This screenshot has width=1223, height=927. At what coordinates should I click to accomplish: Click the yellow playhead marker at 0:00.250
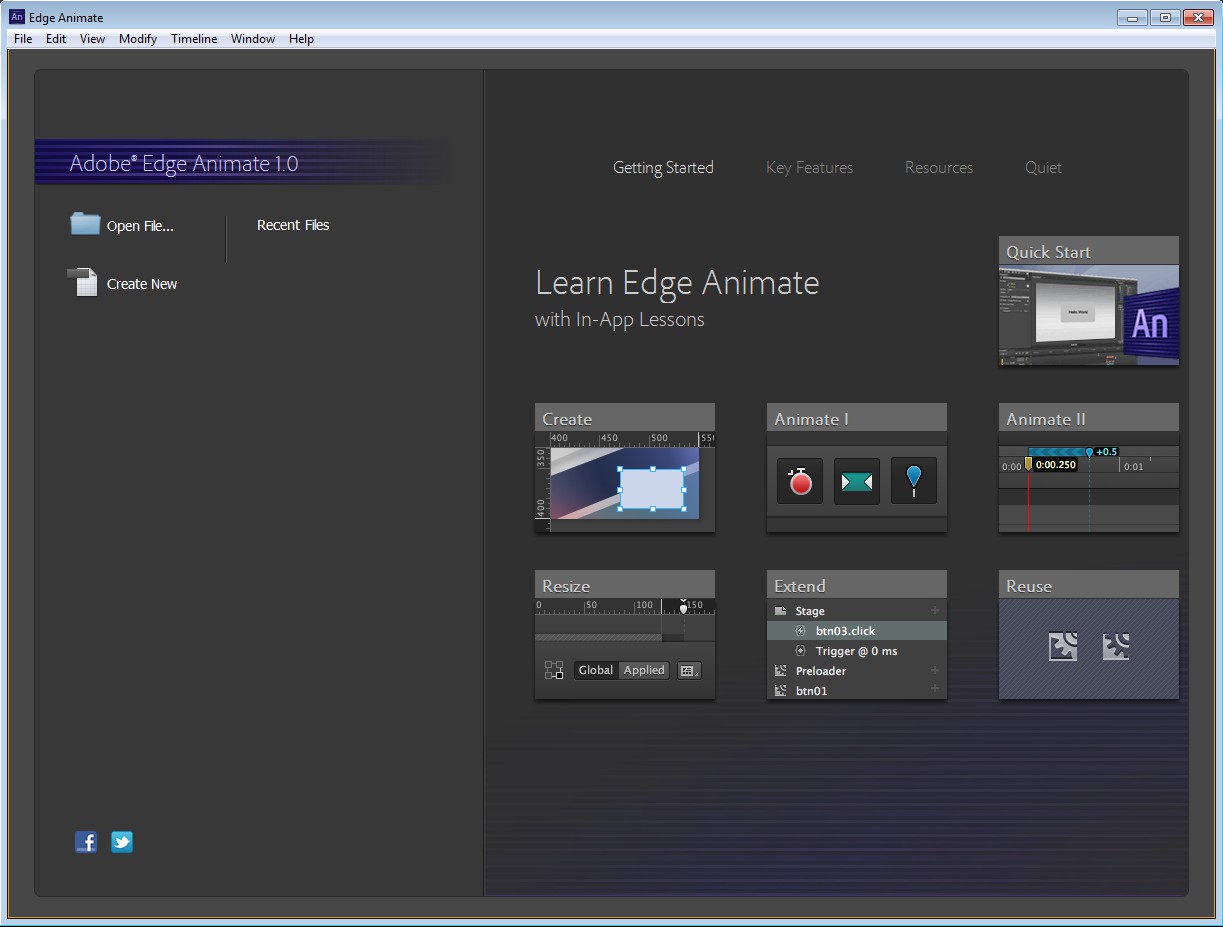pyautogui.click(x=1028, y=464)
